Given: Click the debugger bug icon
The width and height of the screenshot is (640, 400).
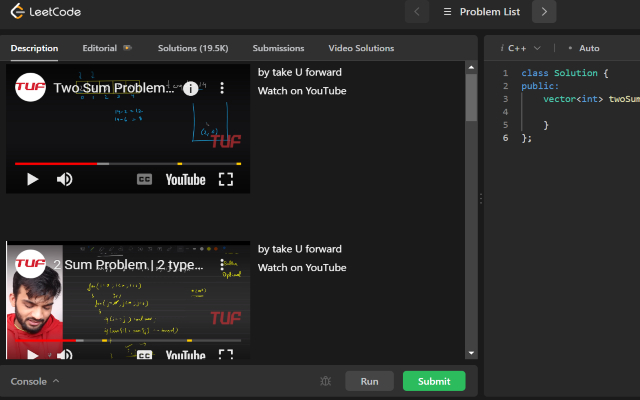Looking at the screenshot, I should 326,381.
